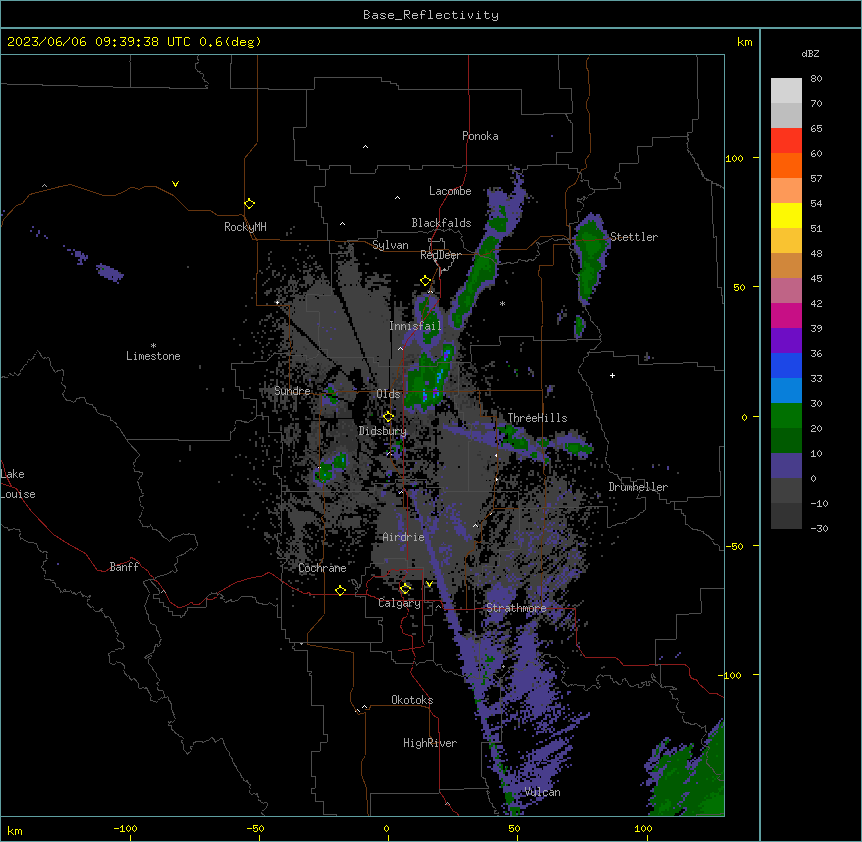Select the yellow diamond marker above the Calgary label

[405, 589]
